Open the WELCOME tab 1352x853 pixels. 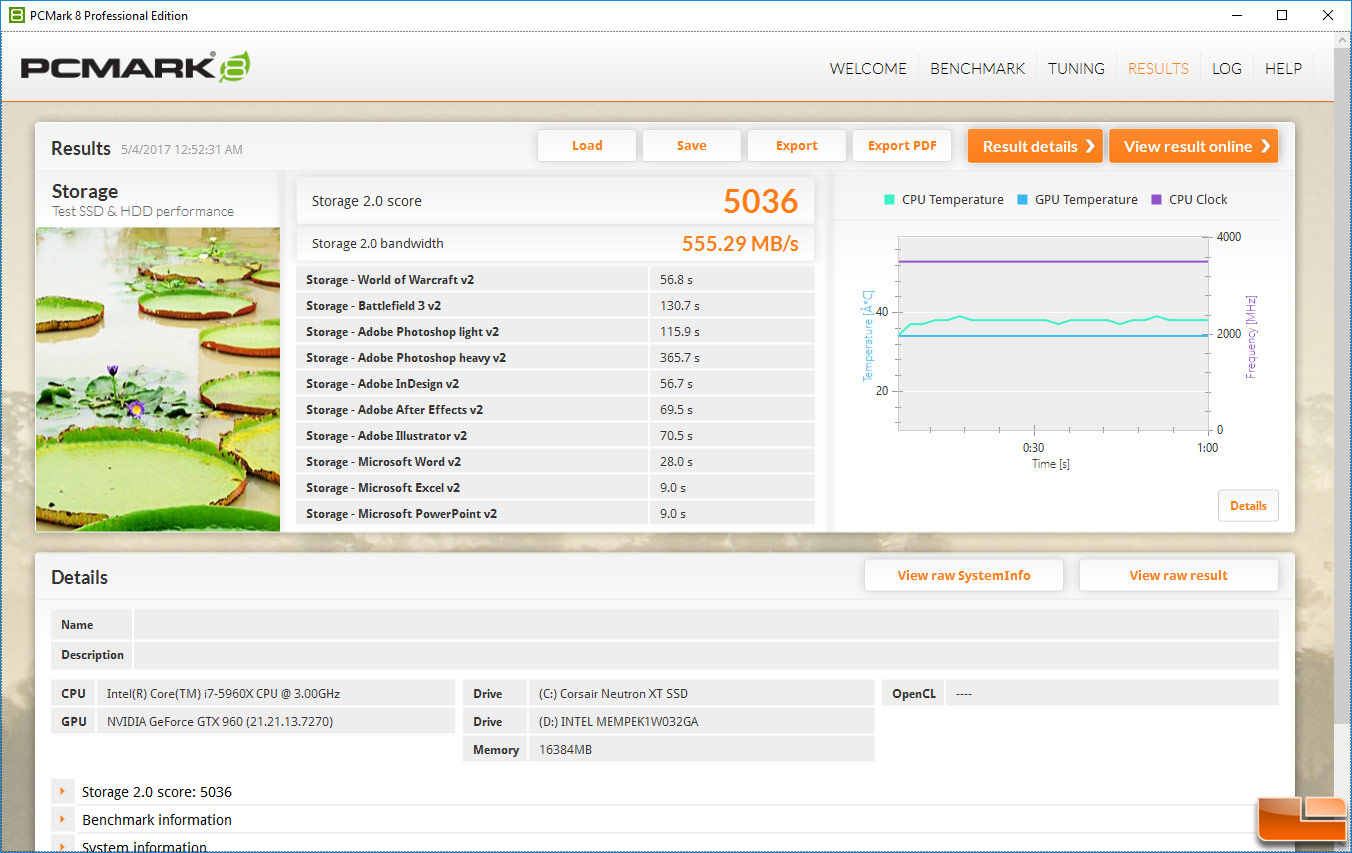(x=868, y=69)
